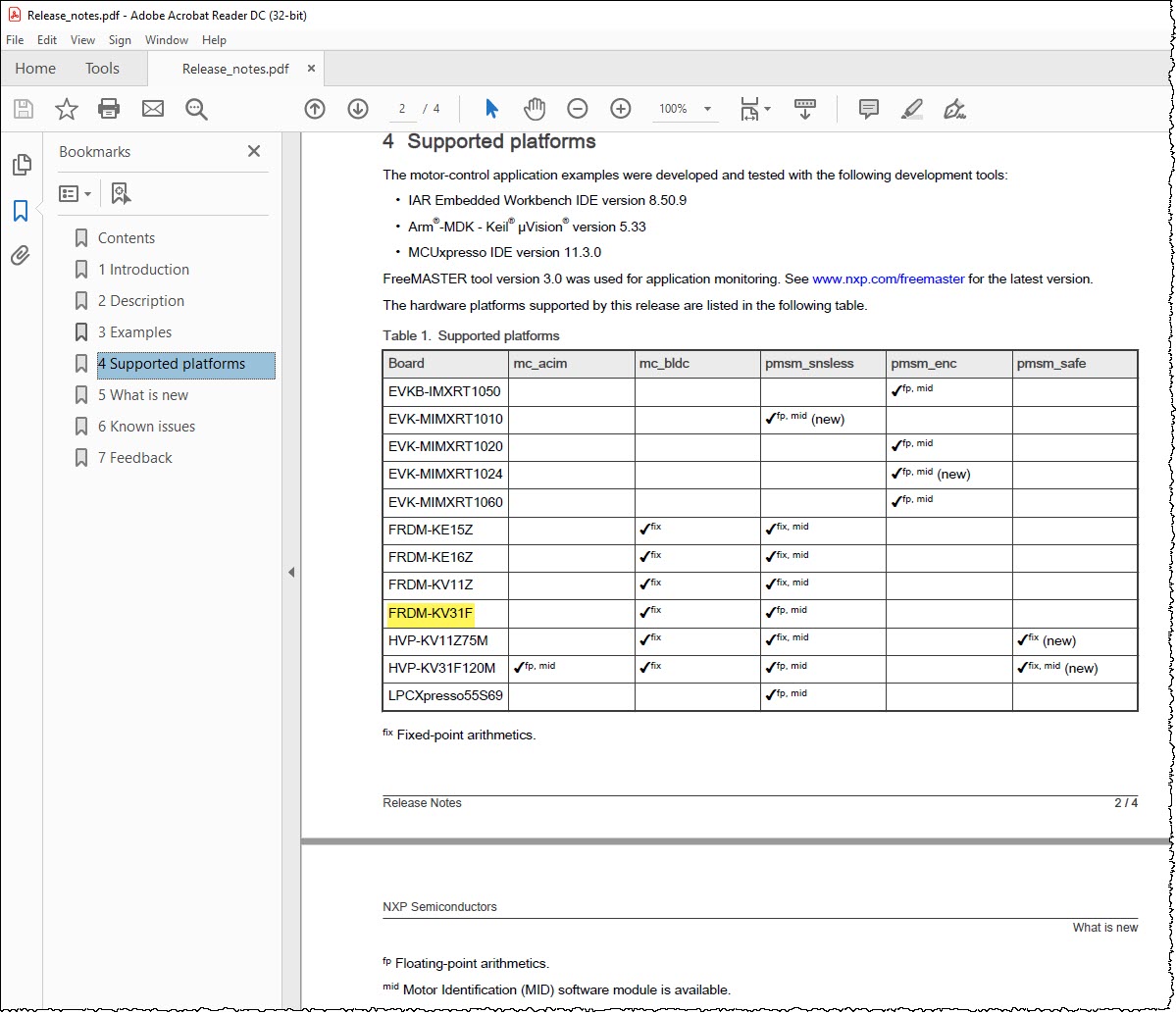1176x1014 pixels.
Task: Open bookmarks options dropdown menu
Action: 76,194
